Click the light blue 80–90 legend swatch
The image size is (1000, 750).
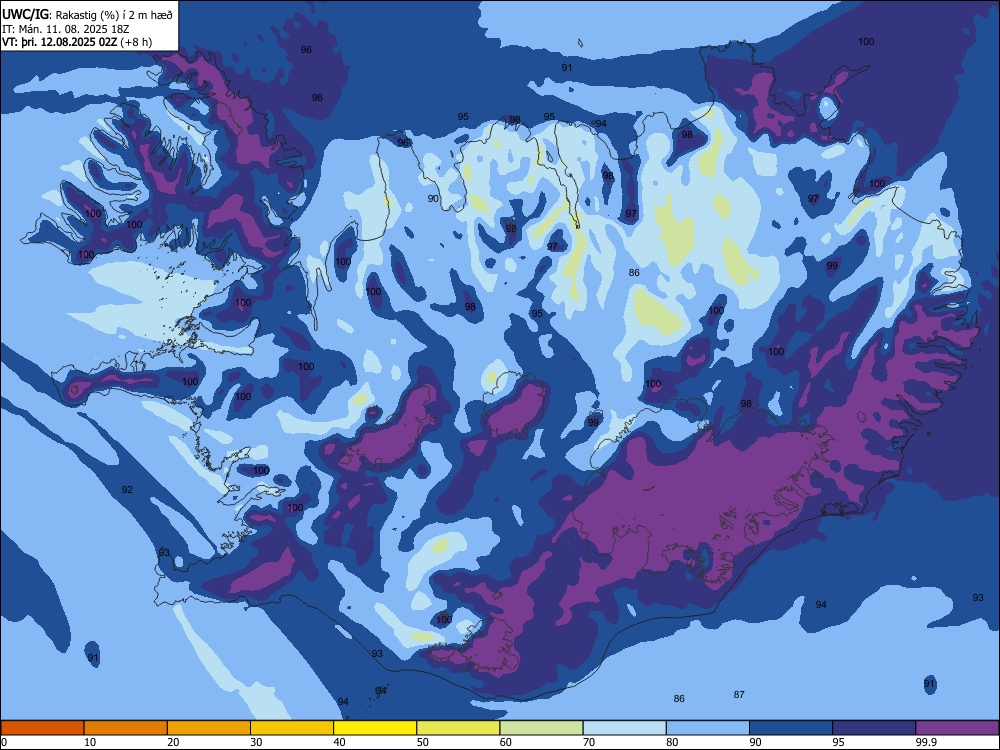pyautogui.click(x=708, y=728)
